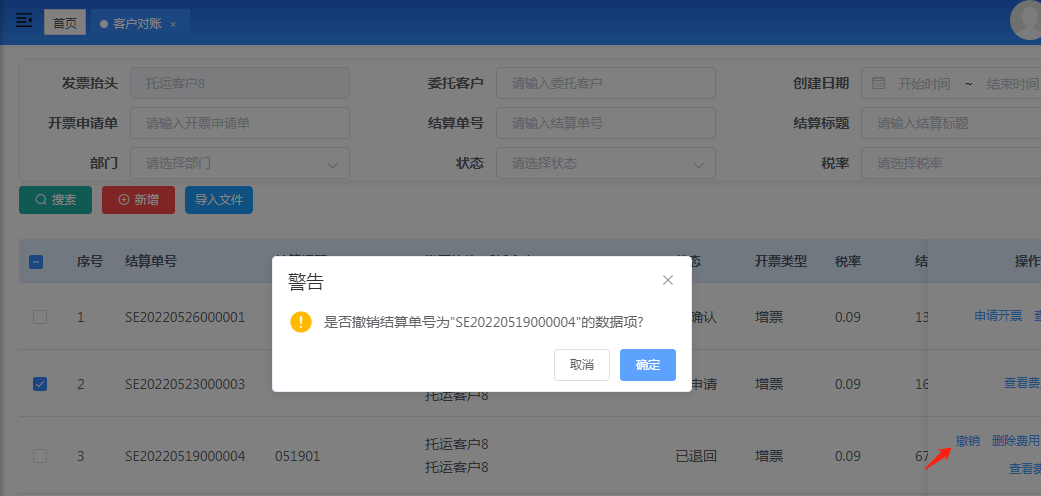Click the 增票 cell in row 1
The width and height of the screenshot is (1041, 496).
[769, 317]
